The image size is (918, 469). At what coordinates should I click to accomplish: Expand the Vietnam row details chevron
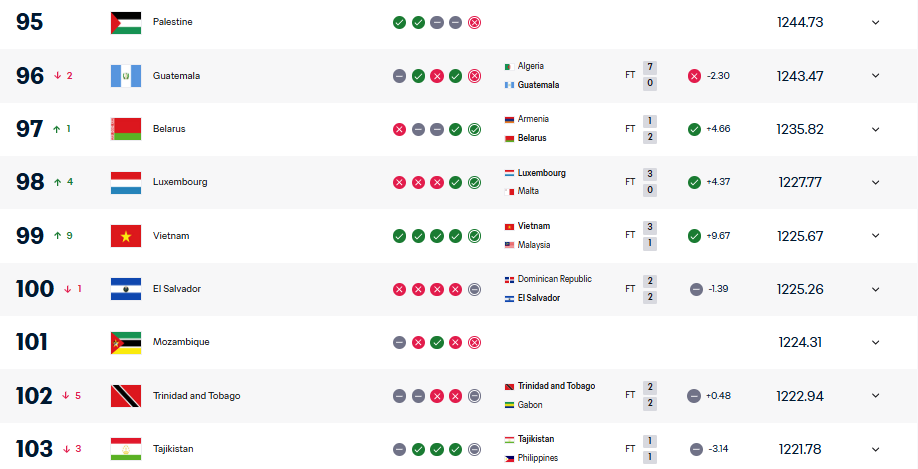875,236
